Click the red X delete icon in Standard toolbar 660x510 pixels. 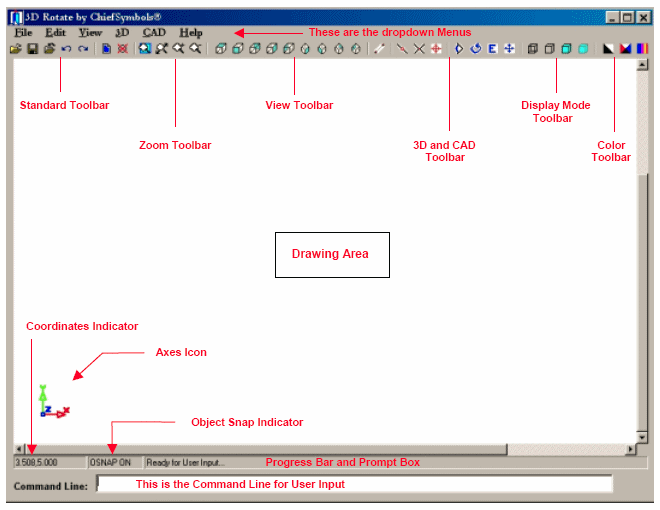(x=122, y=49)
